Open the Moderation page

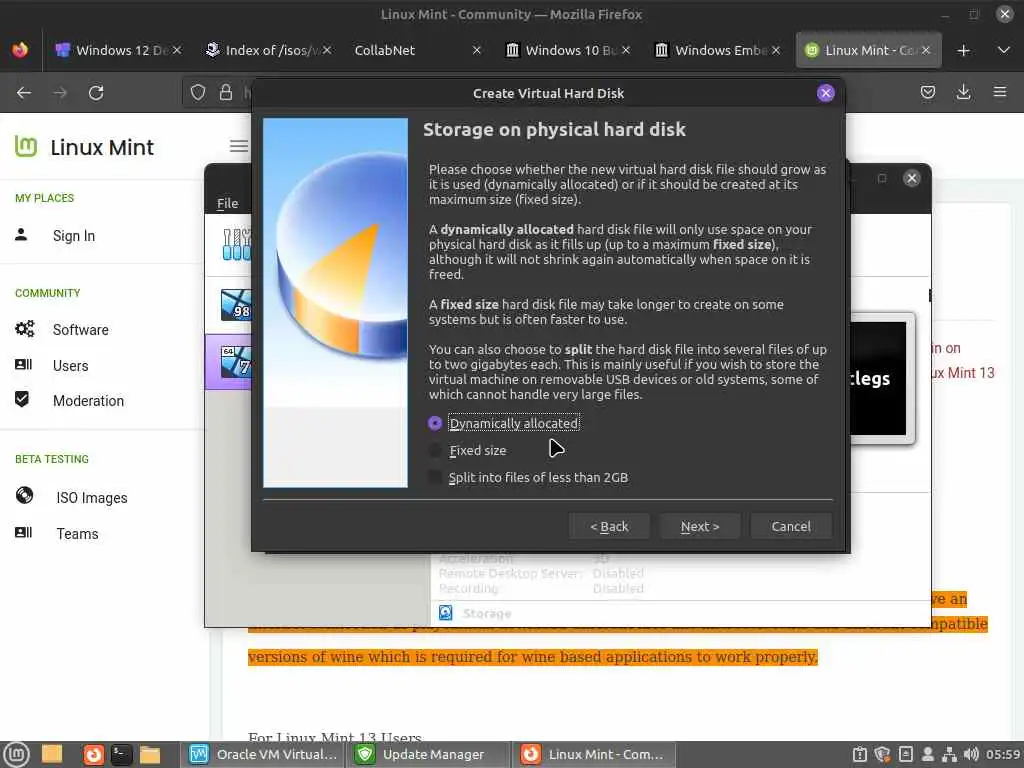coord(88,401)
